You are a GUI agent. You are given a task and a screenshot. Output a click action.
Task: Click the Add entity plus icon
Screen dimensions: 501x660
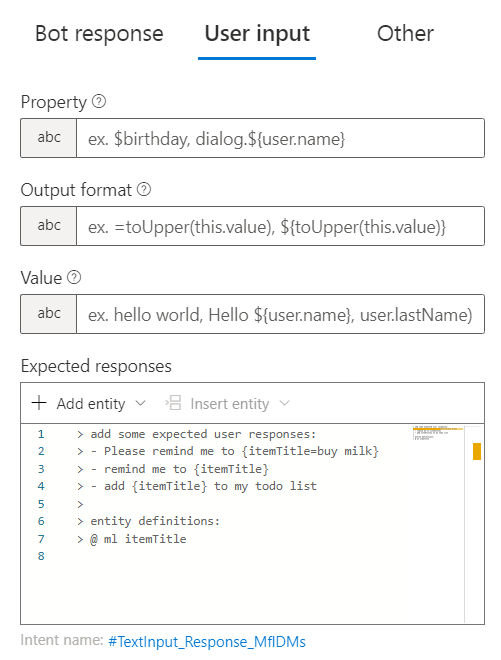point(39,403)
